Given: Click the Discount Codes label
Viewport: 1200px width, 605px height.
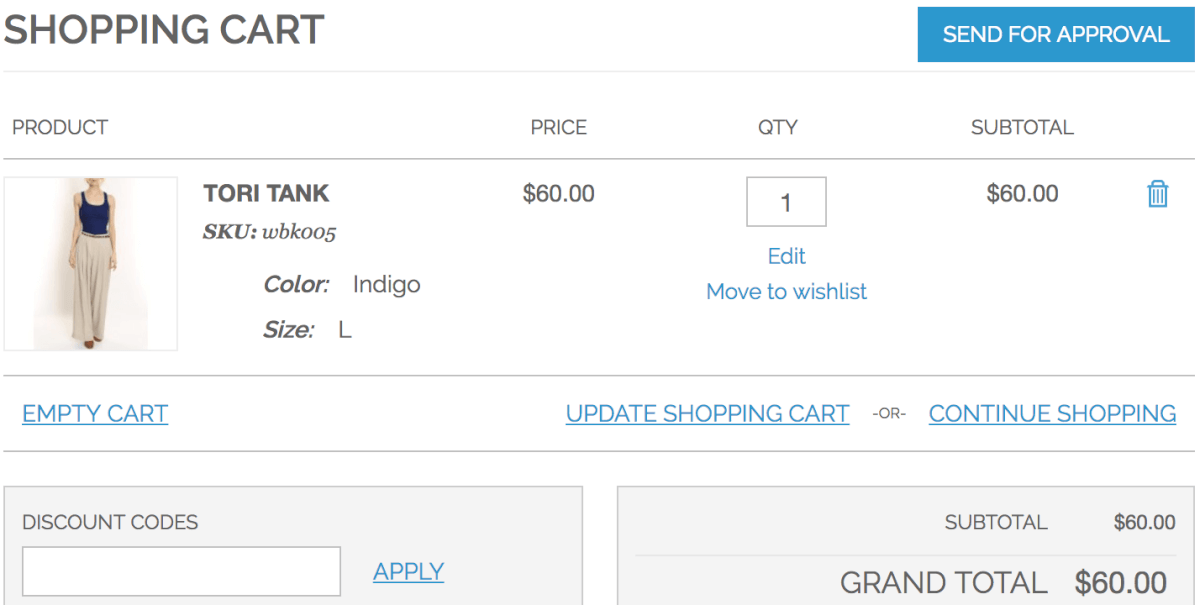Looking at the screenshot, I should (x=110, y=522).
